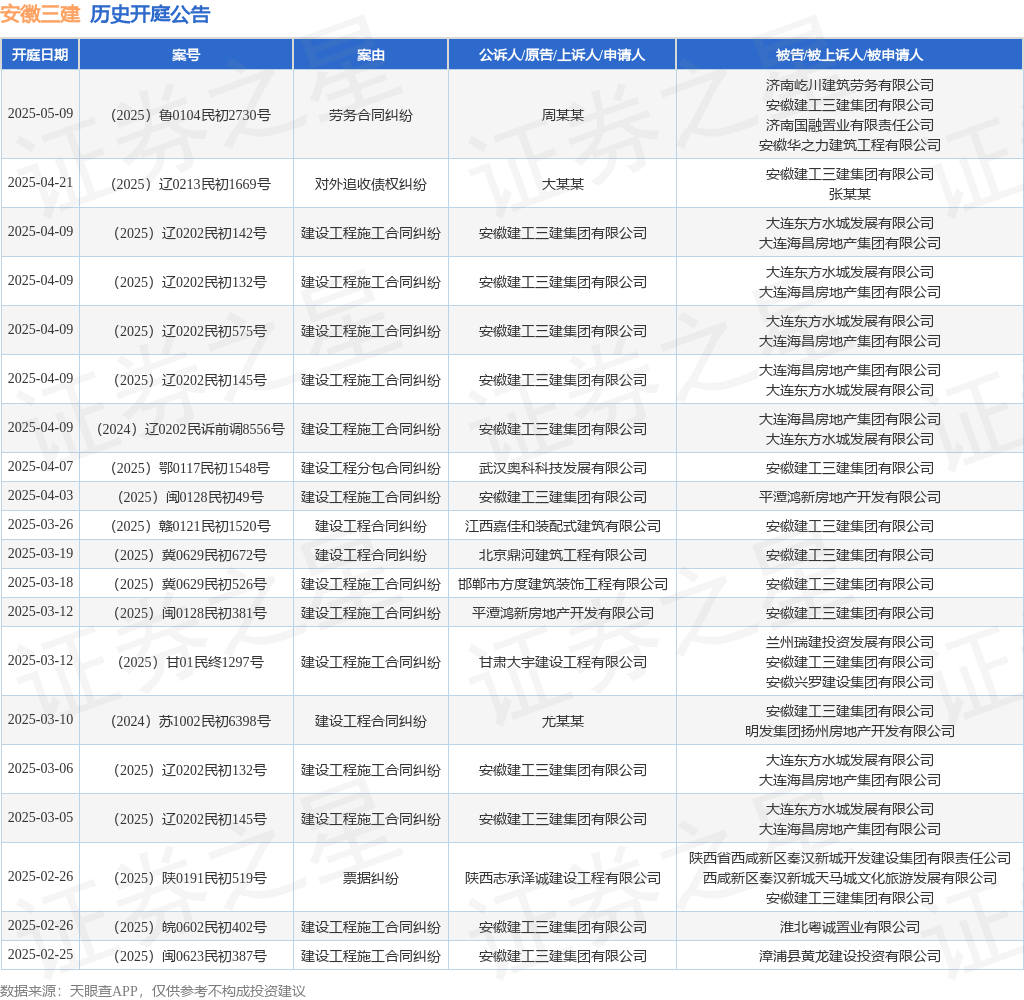Click plaintiff 大某某
1024x1000 pixels.
click(562, 184)
